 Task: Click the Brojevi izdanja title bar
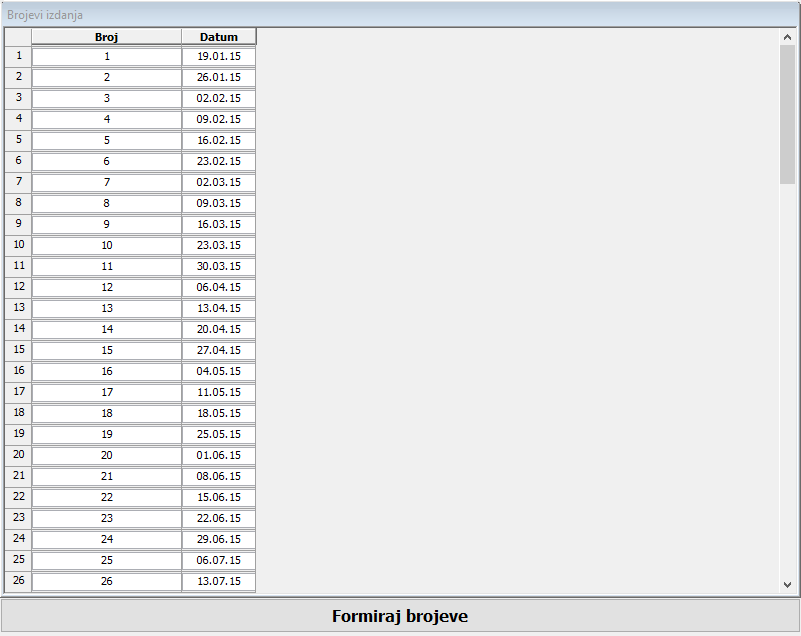point(400,15)
